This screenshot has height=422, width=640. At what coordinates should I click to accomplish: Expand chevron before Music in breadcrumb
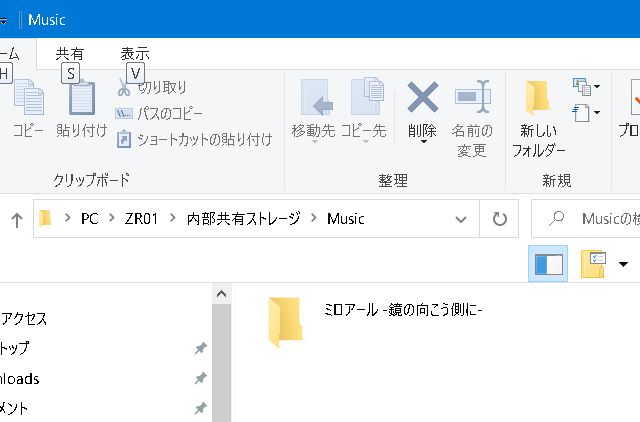click(x=313, y=218)
